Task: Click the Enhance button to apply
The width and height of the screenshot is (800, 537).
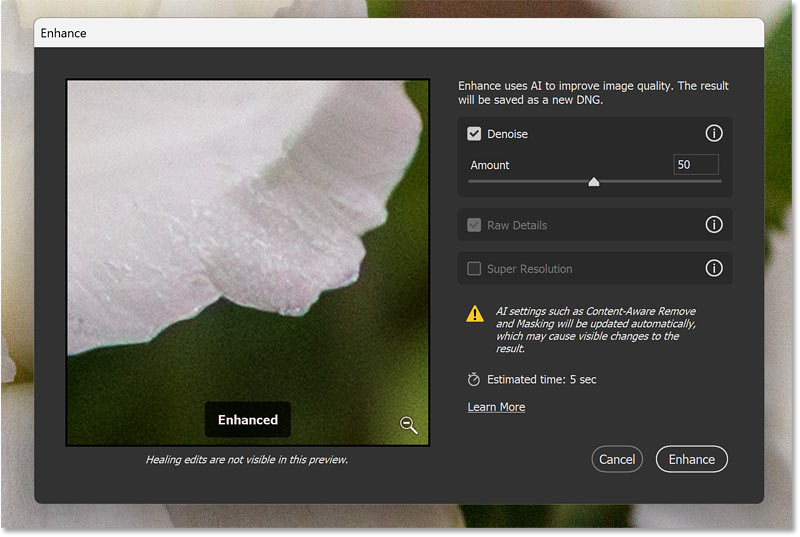Action: (691, 459)
